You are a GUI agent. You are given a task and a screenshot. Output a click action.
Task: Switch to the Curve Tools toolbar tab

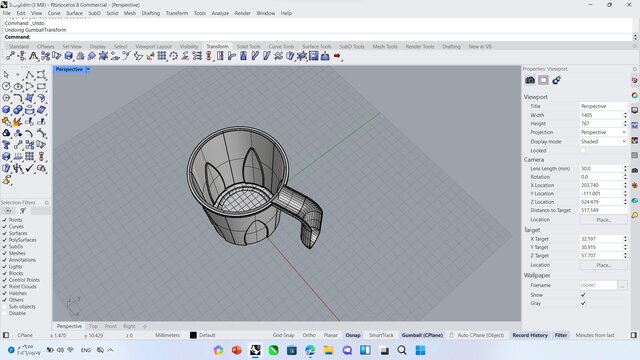pos(281,47)
